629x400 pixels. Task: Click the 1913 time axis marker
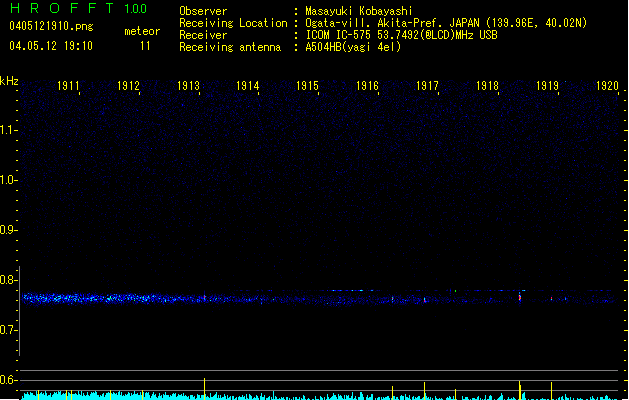tap(188, 86)
